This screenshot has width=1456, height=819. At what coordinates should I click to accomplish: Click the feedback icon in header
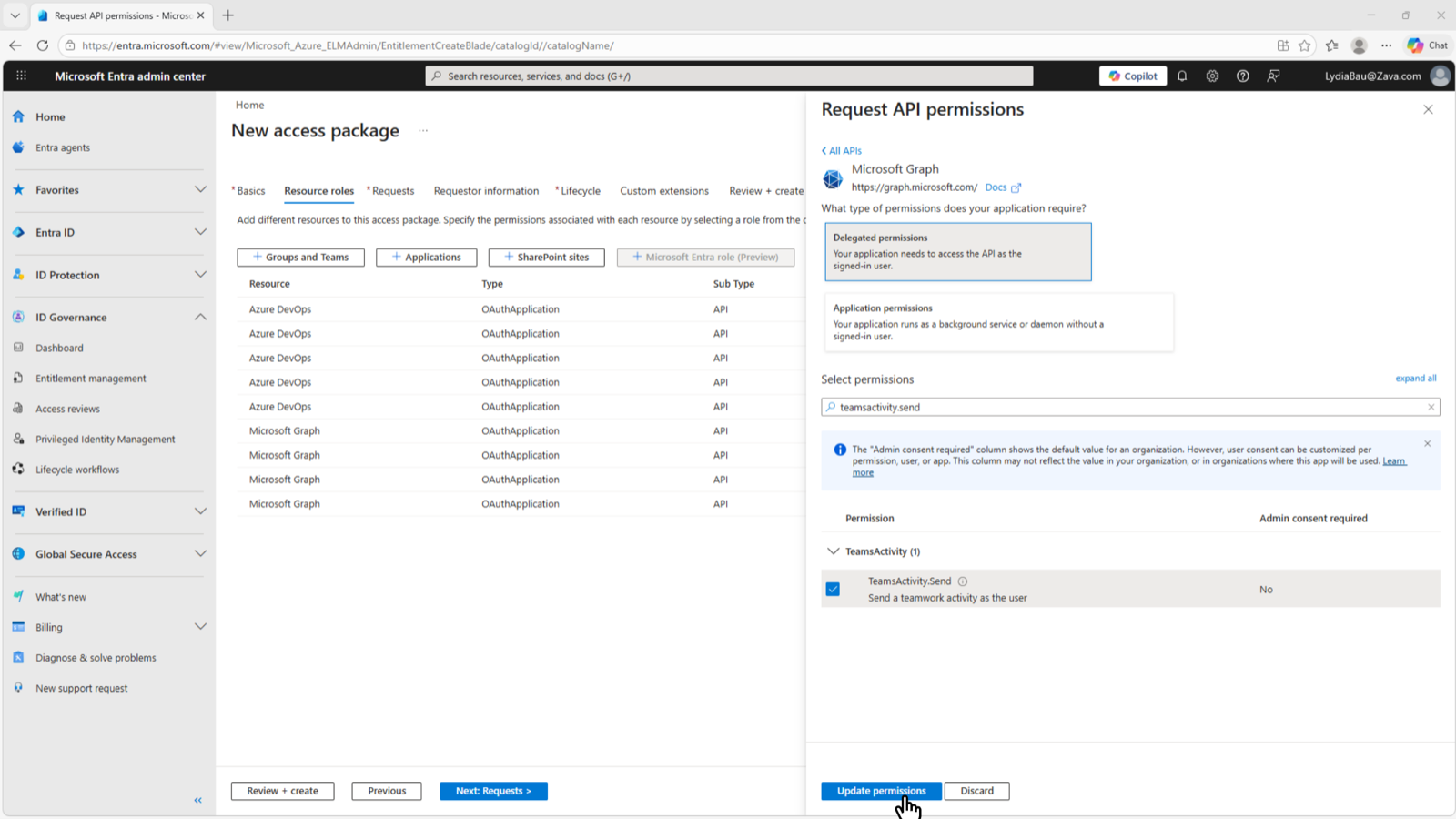1273,76
